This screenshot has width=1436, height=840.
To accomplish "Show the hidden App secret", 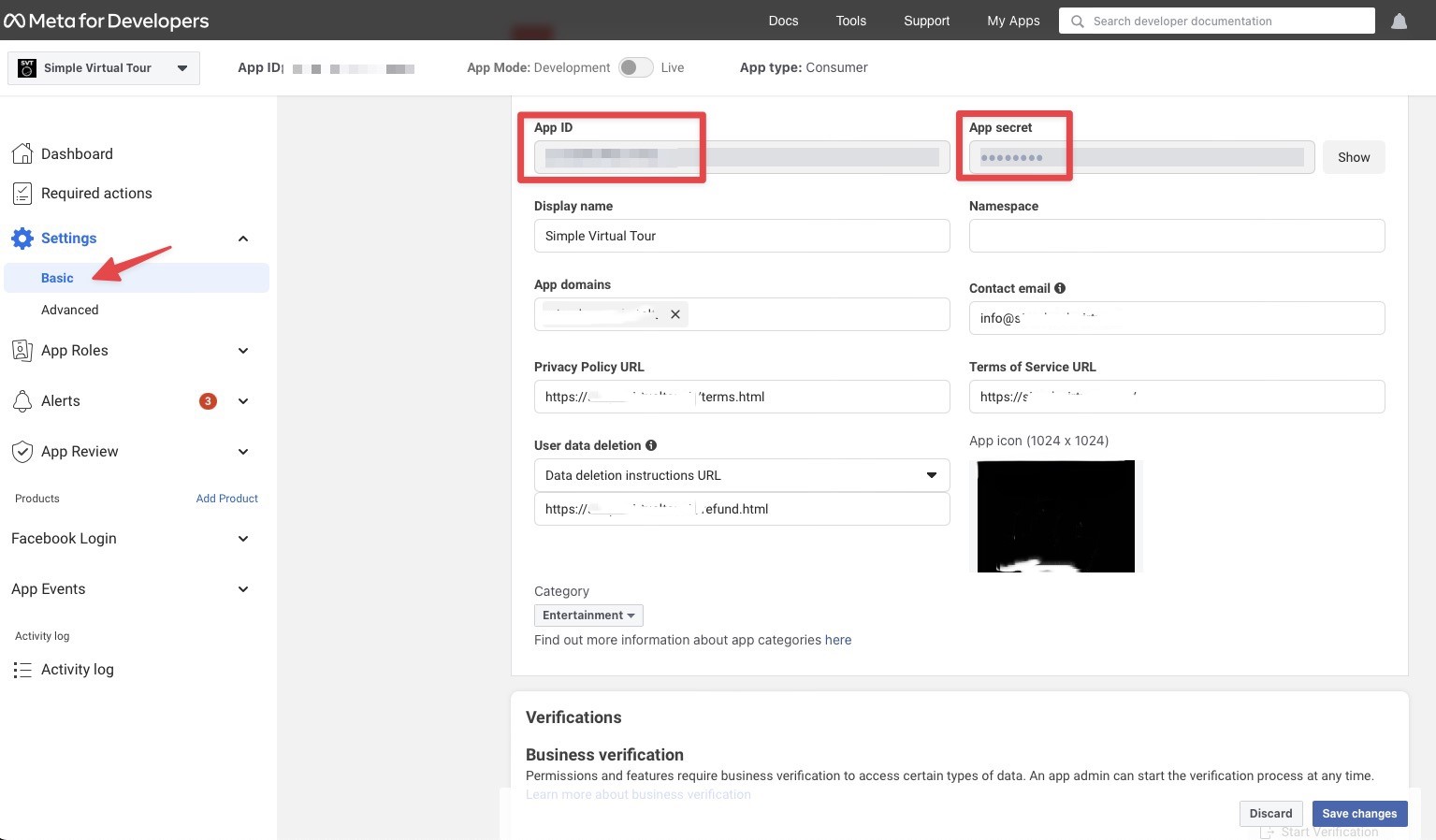I will [1353, 156].
